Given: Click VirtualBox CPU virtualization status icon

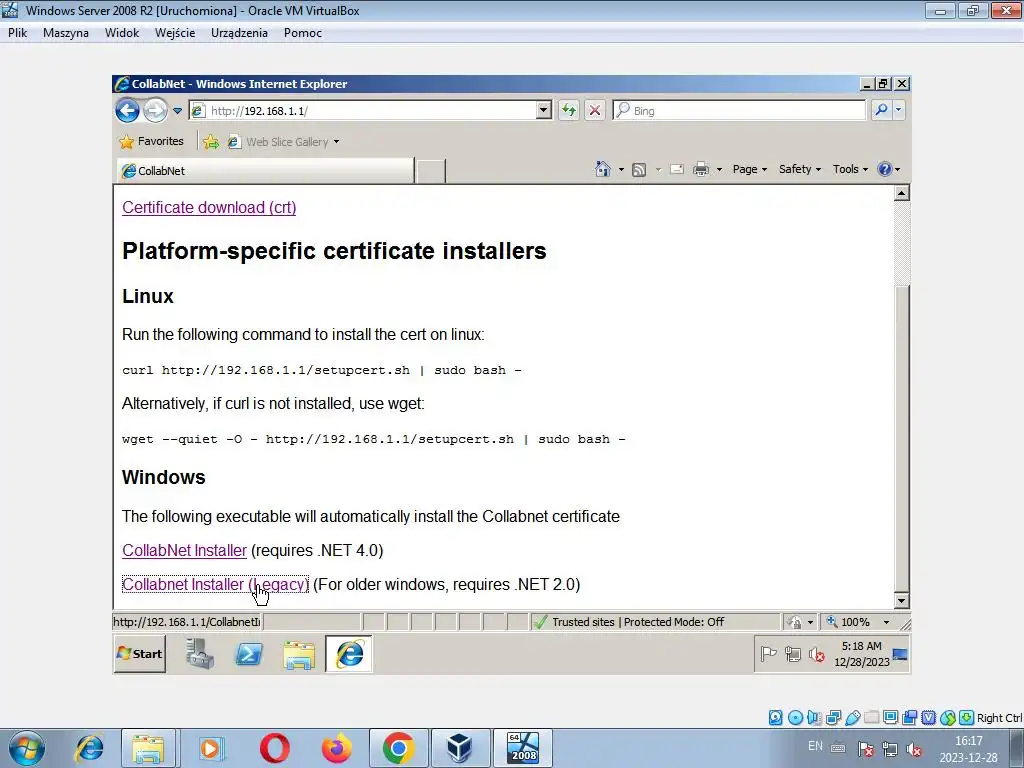Looking at the screenshot, I should tap(929, 718).
